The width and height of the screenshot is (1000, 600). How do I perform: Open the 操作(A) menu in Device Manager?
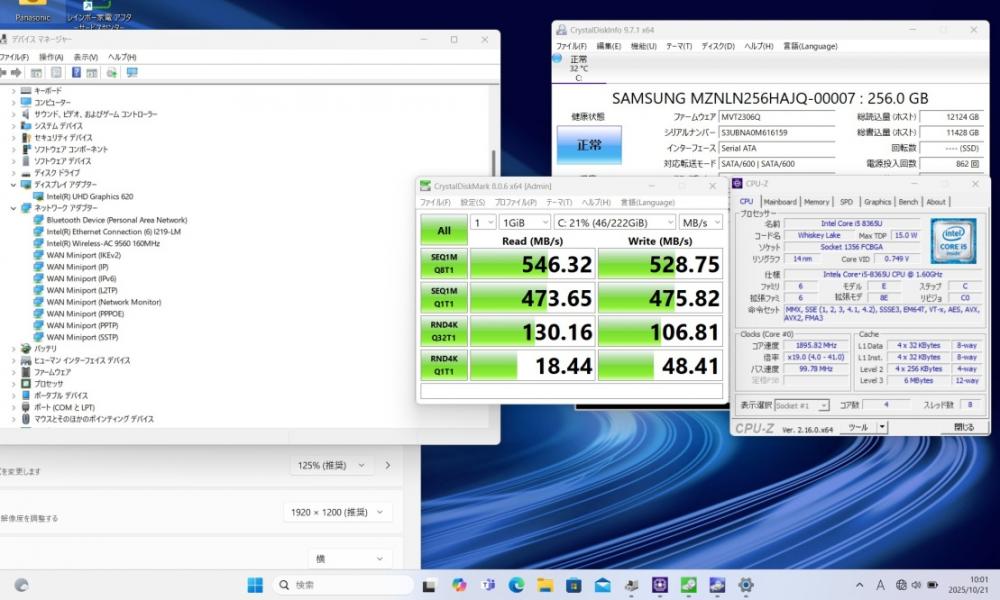pyautogui.click(x=51, y=57)
